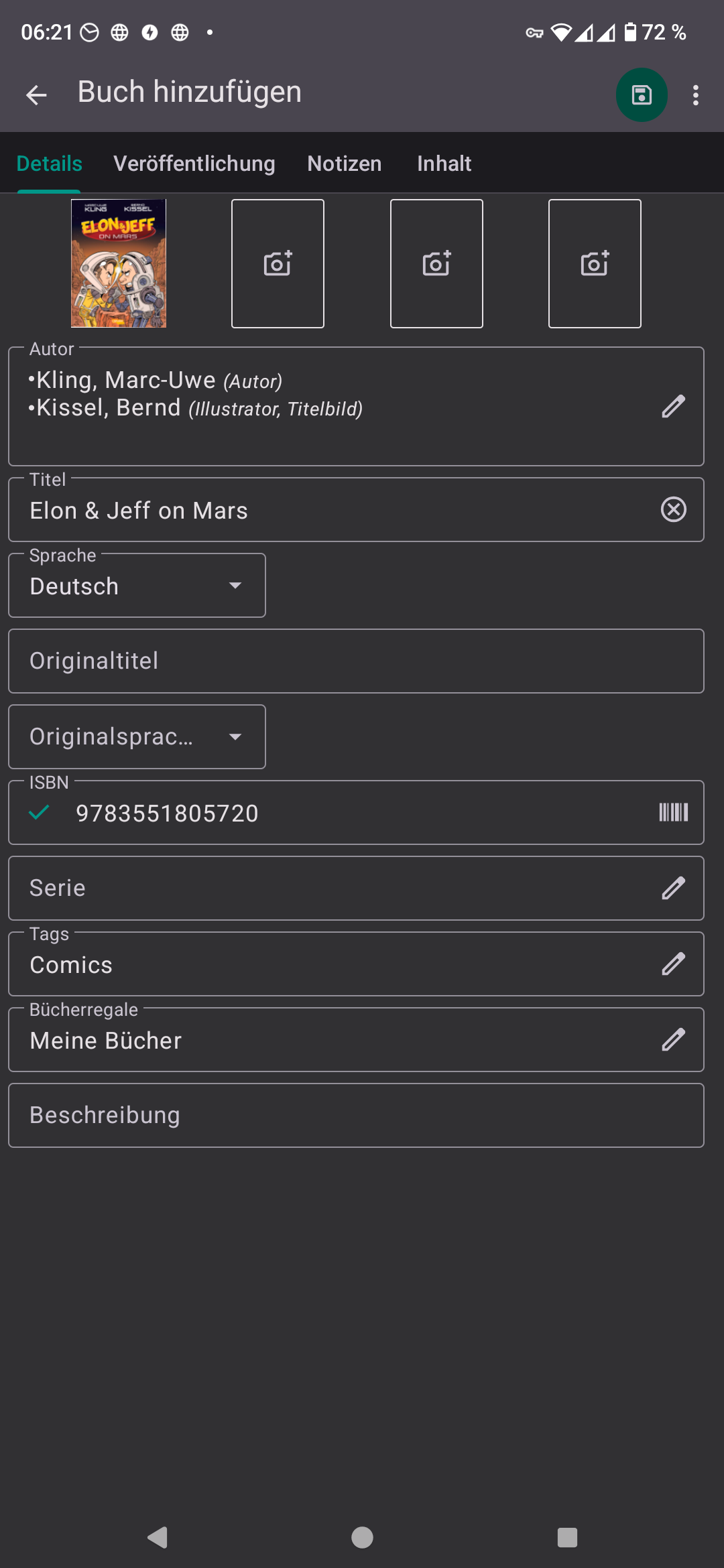Select 'Meine Bücher' bookshelf text
The width and height of the screenshot is (724, 1568).
tap(106, 1041)
